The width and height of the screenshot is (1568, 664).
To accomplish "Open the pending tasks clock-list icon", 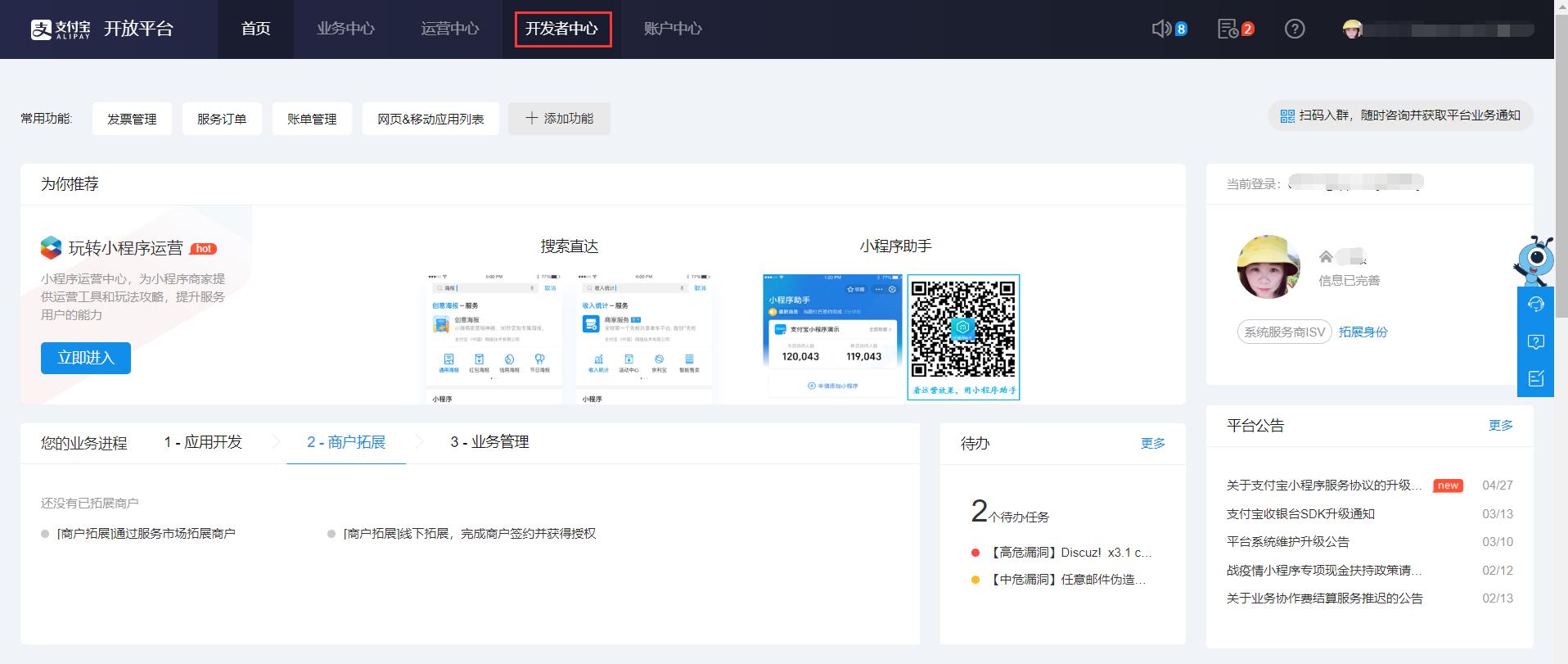I will tap(1228, 29).
